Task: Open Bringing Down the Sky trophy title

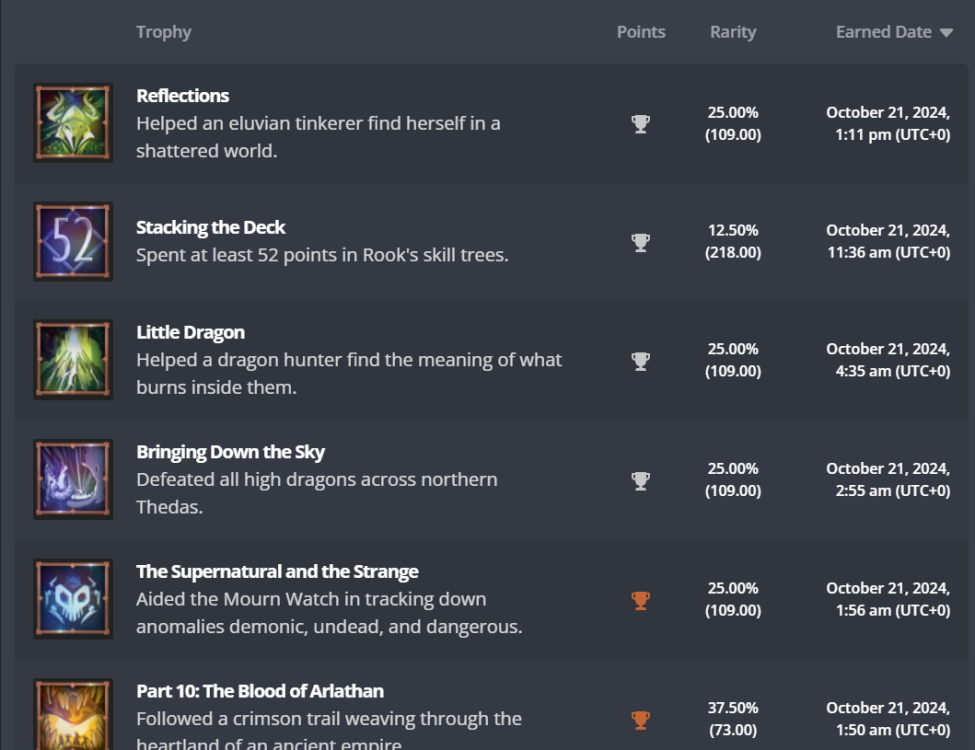Action: coord(230,452)
